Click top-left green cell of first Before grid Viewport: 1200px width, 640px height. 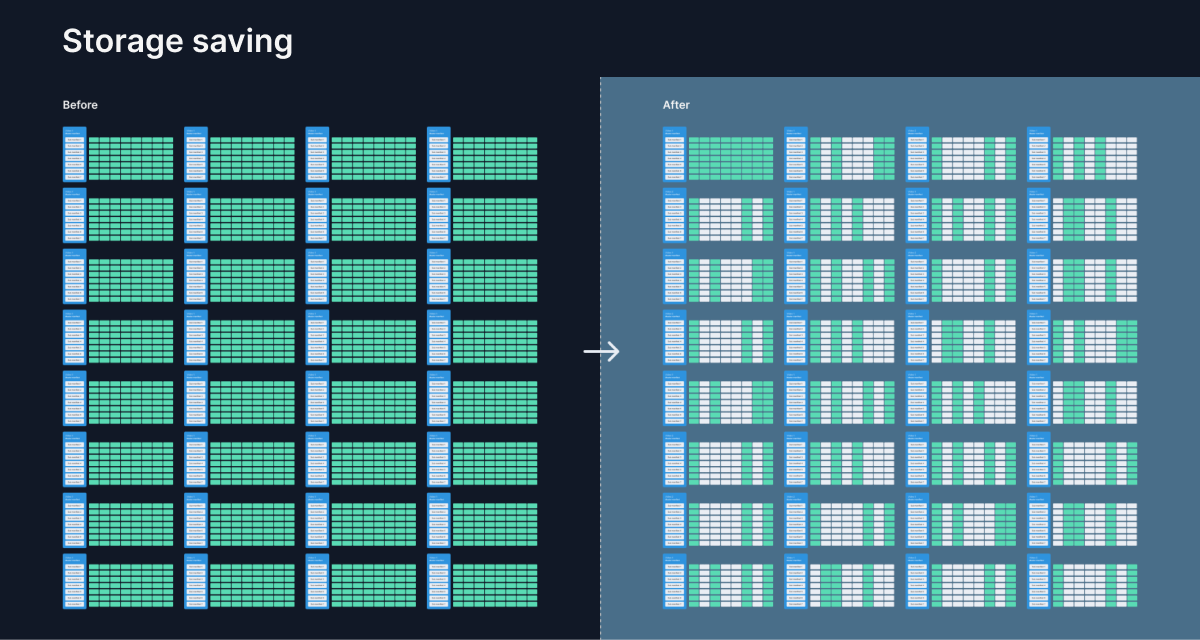[95, 140]
